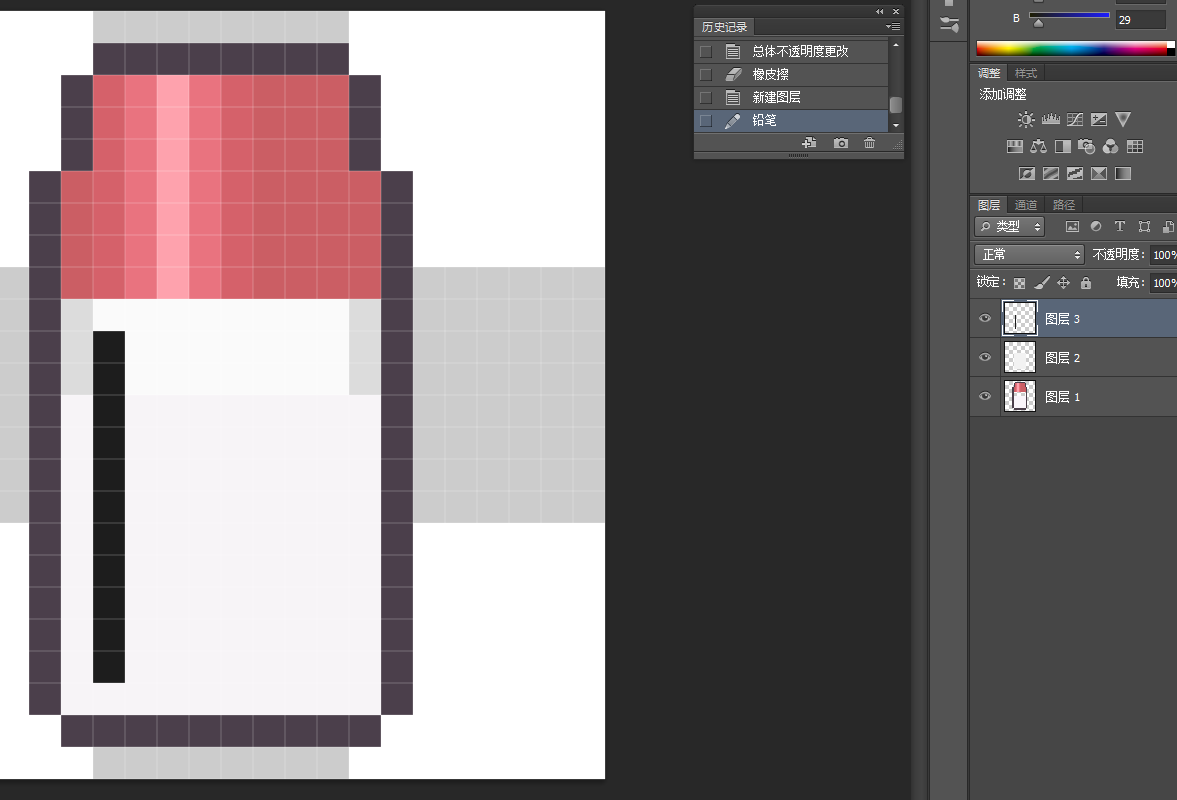Add a Color Balance adjustment
Image resolution: width=1177 pixels, height=800 pixels.
1039,146
